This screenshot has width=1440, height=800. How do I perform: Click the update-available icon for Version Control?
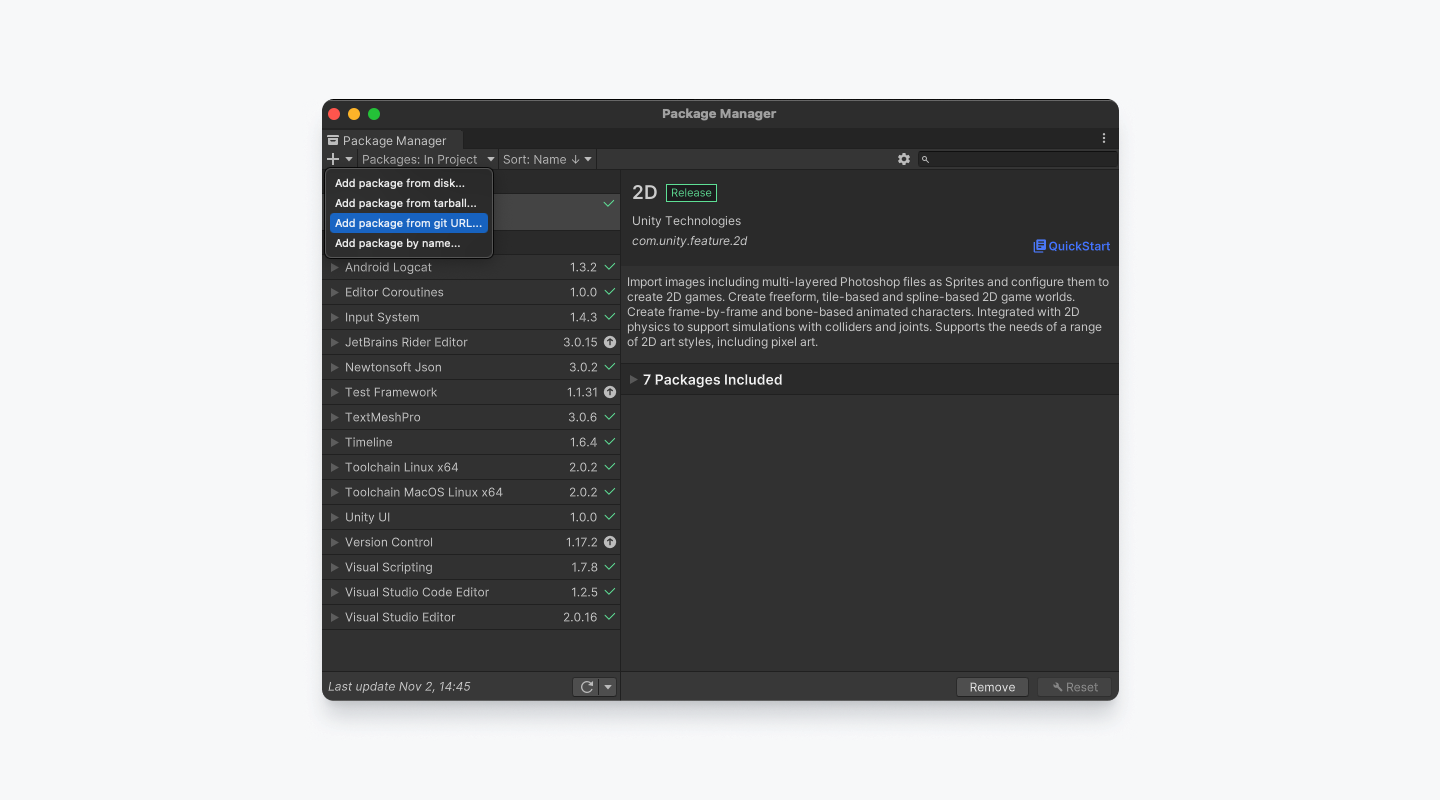pyautogui.click(x=610, y=542)
